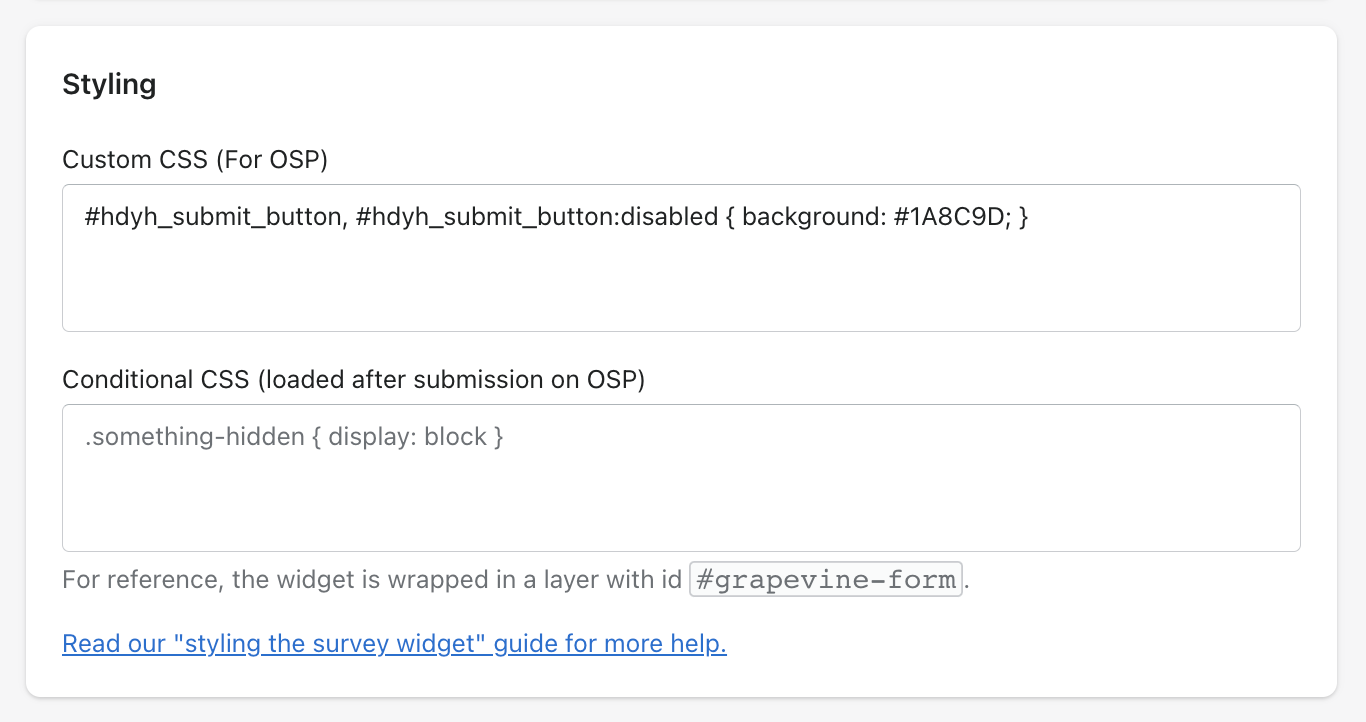Place cursor on the "background:" property
This screenshot has width=1366, height=722.
[x=808, y=217]
